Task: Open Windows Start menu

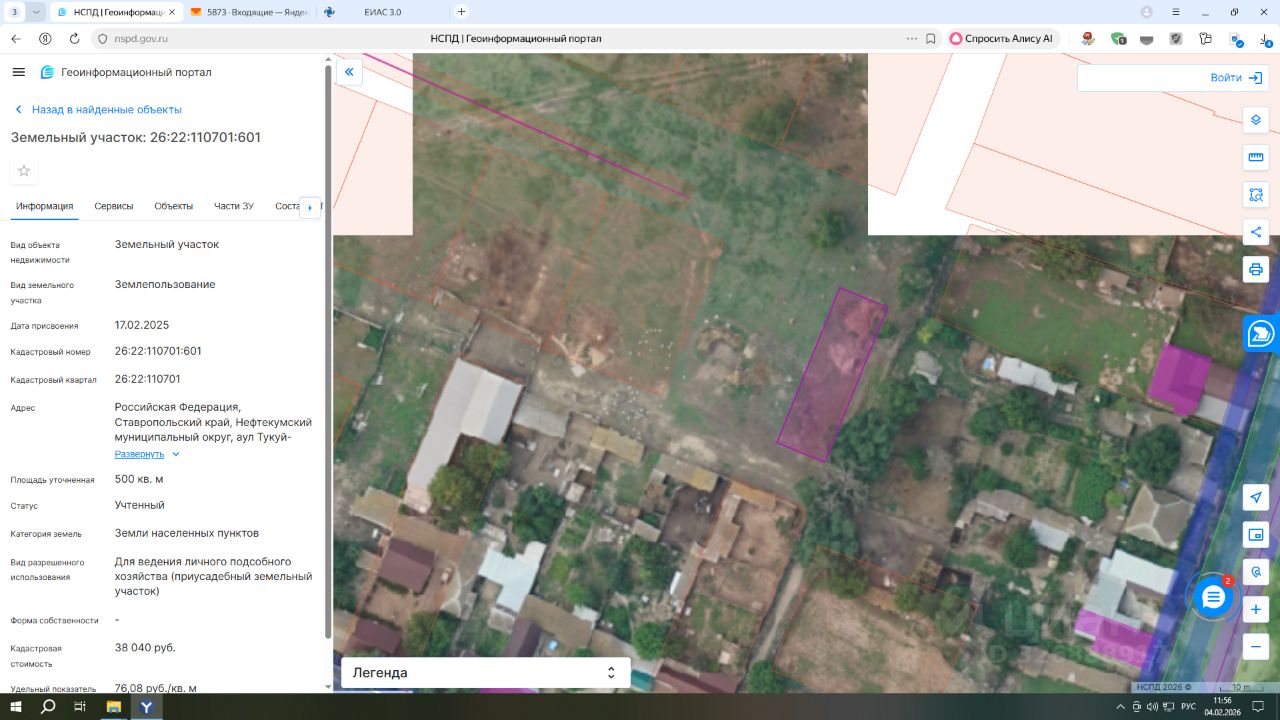Action: click(x=16, y=706)
